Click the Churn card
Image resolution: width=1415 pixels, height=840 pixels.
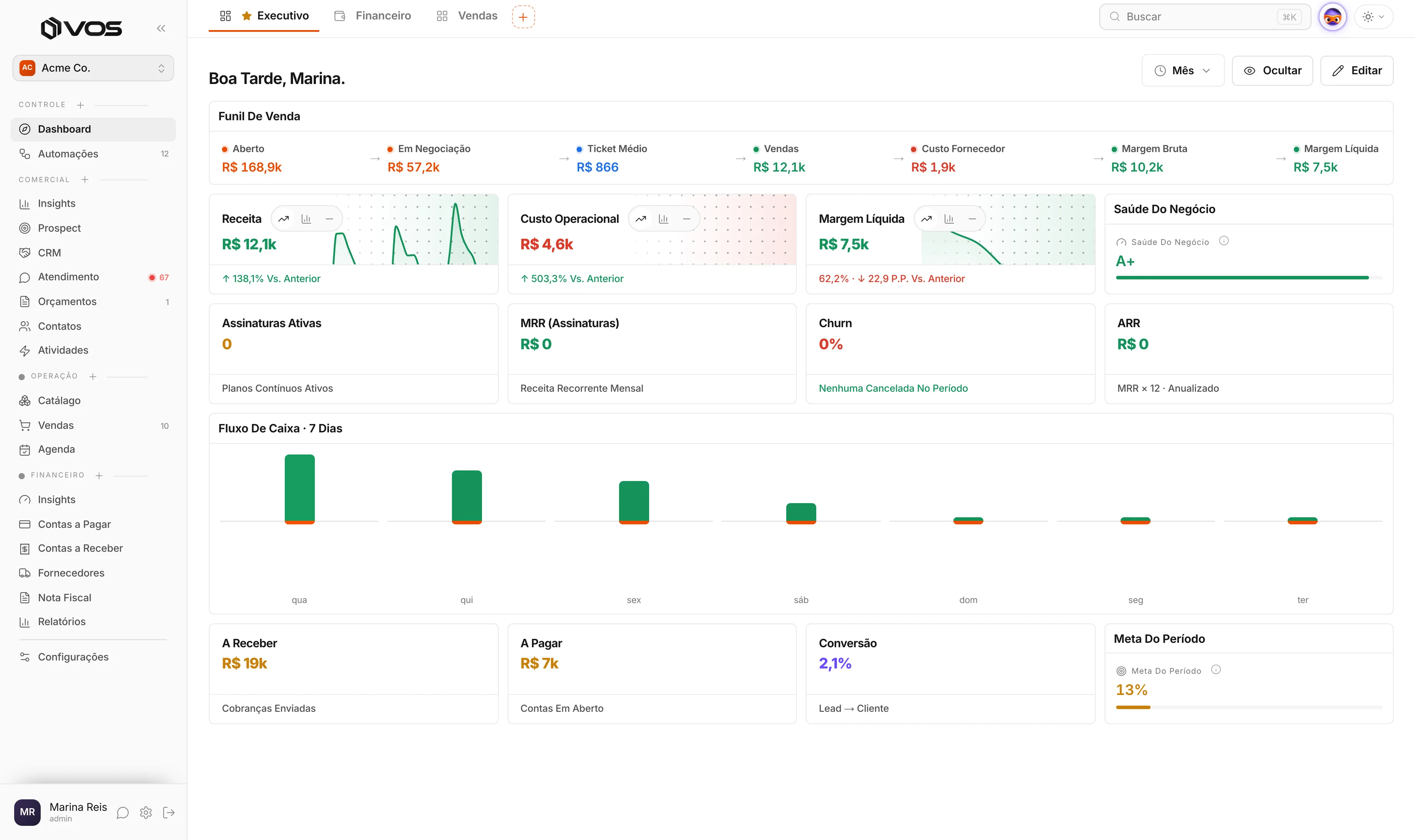point(950,354)
